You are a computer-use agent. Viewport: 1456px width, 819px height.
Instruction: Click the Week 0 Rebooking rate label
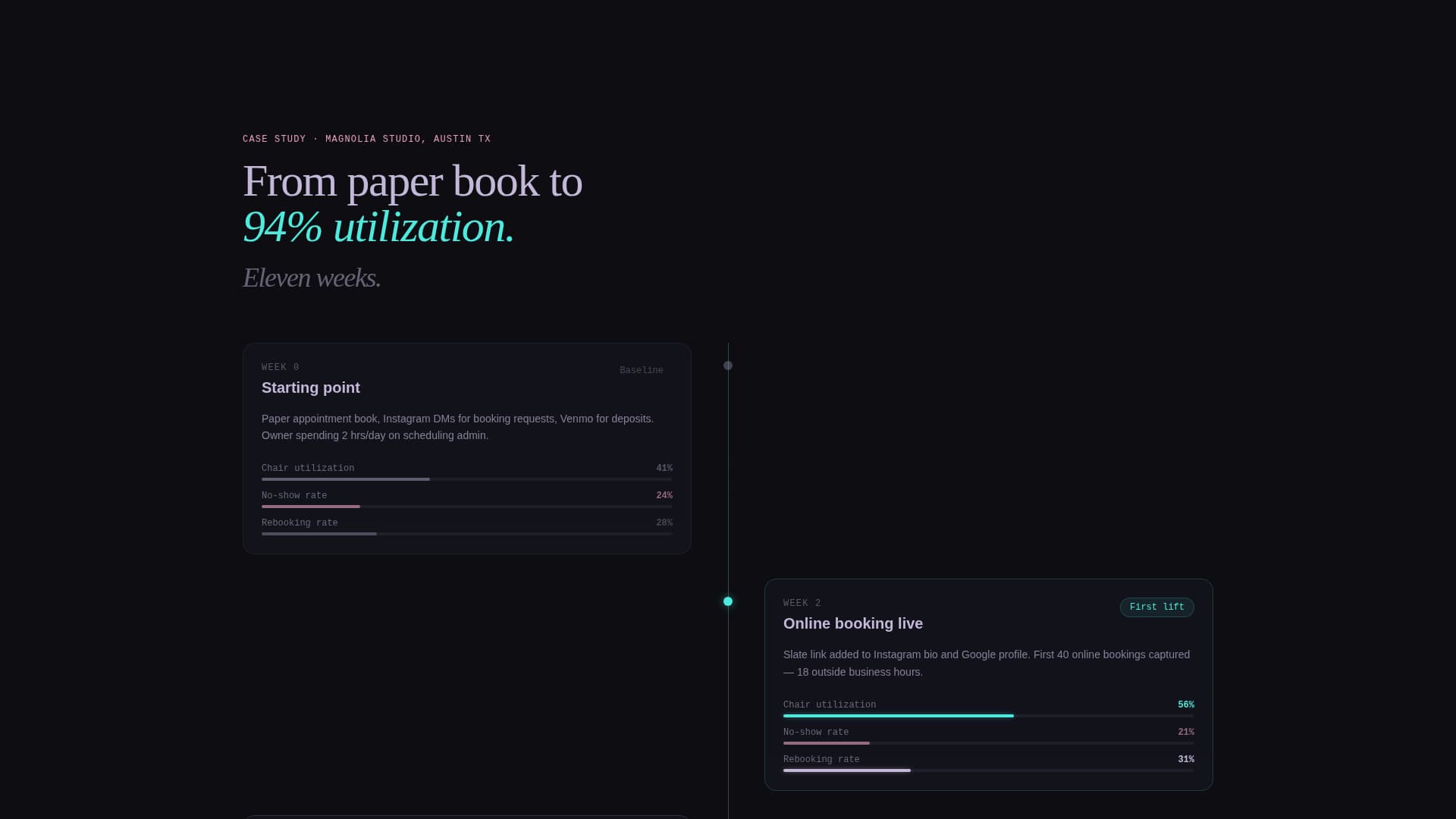300,523
